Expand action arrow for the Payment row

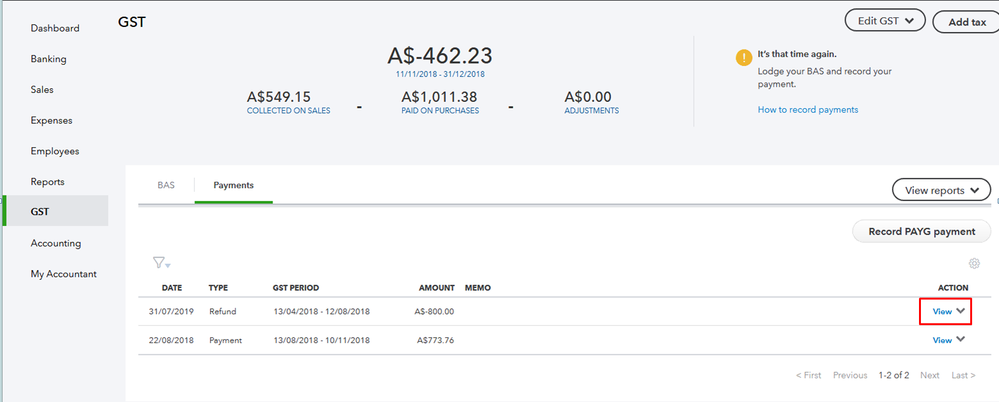tap(962, 339)
